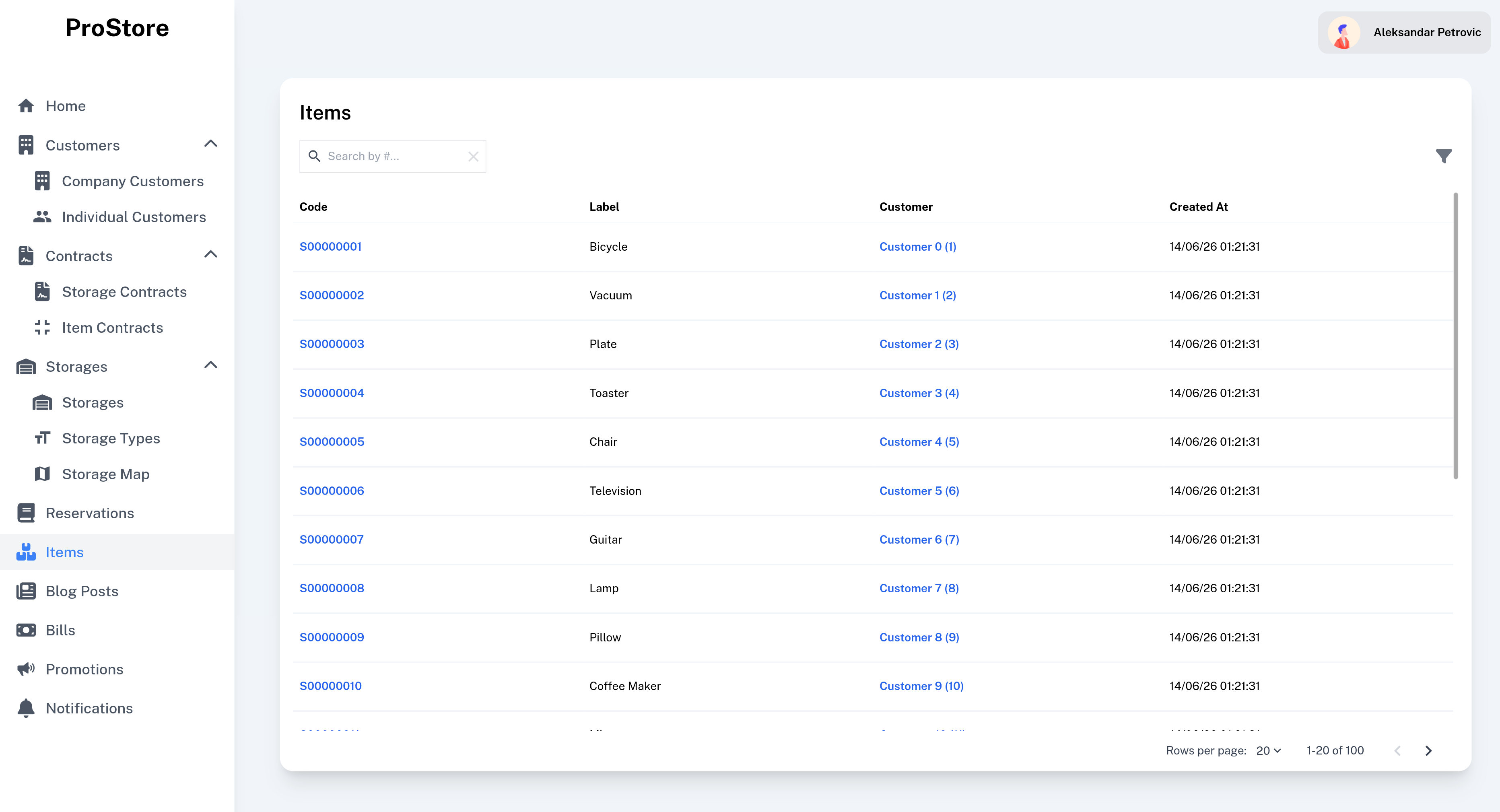Click the Code column header
Screen dimensions: 1500x812
point(313,207)
